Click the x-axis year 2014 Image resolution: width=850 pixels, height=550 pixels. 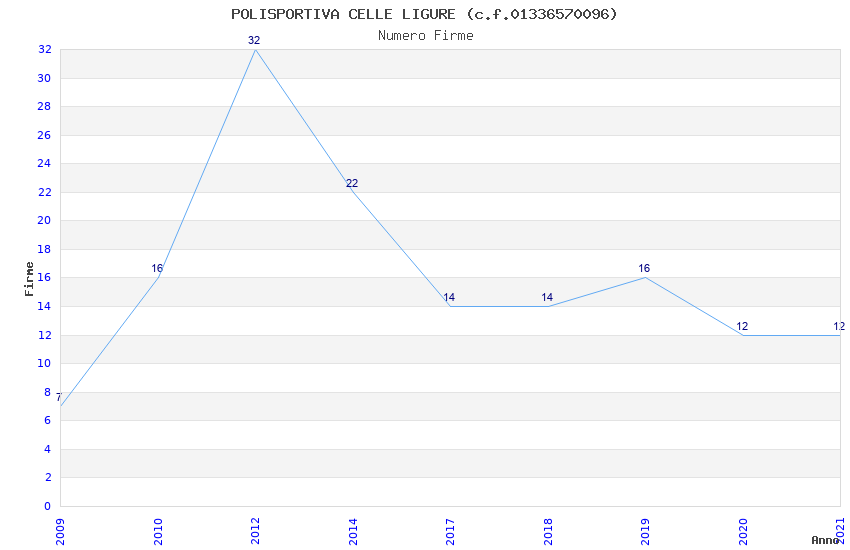[x=353, y=532]
